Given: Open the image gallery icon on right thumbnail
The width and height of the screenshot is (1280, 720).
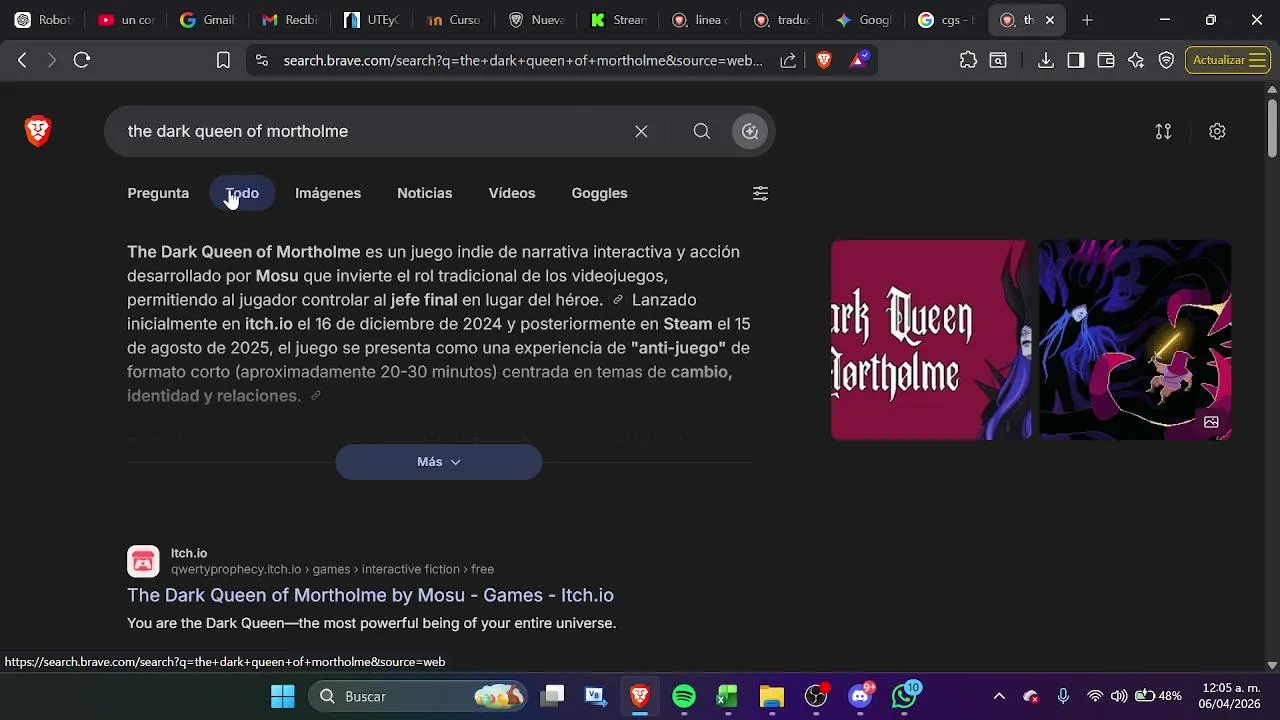Looking at the screenshot, I should pyautogui.click(x=1211, y=421).
